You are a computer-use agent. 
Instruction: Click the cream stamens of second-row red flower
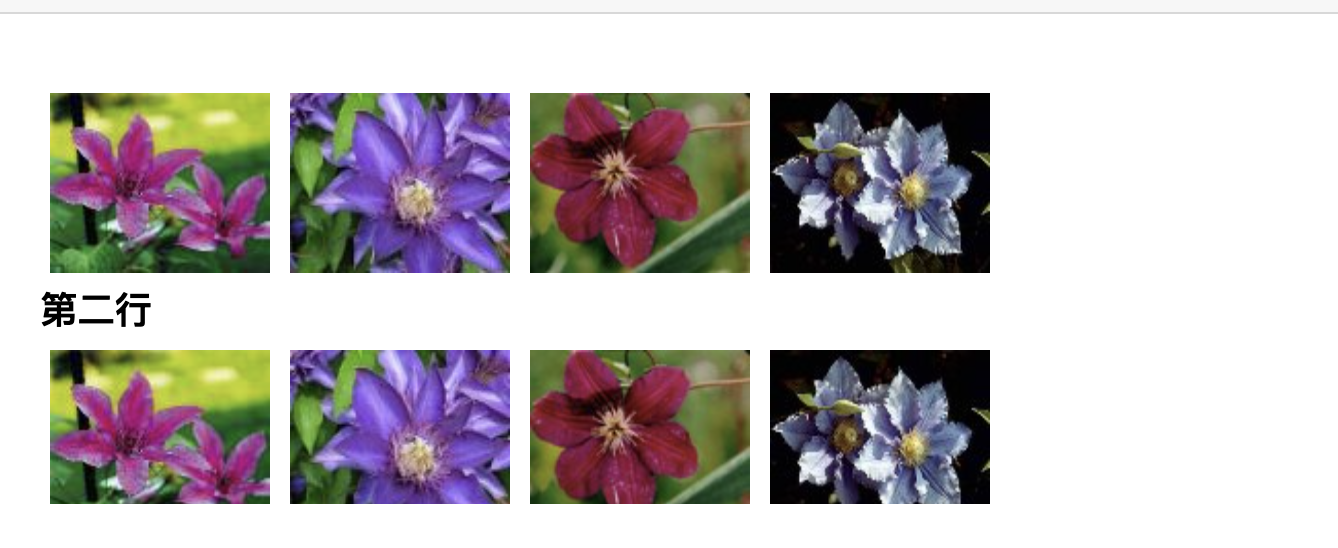point(616,427)
